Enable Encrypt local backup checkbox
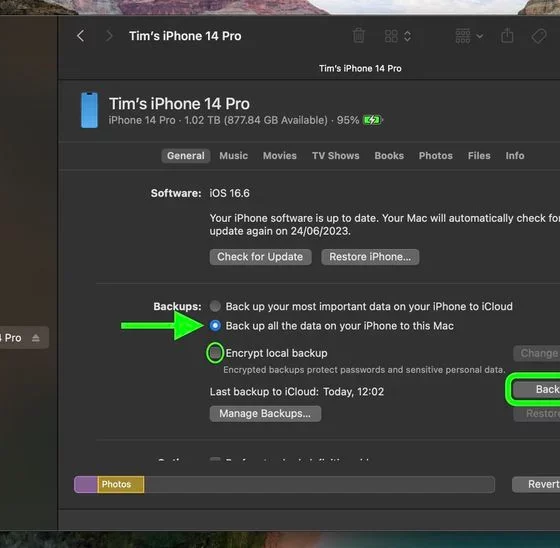 pos(215,353)
